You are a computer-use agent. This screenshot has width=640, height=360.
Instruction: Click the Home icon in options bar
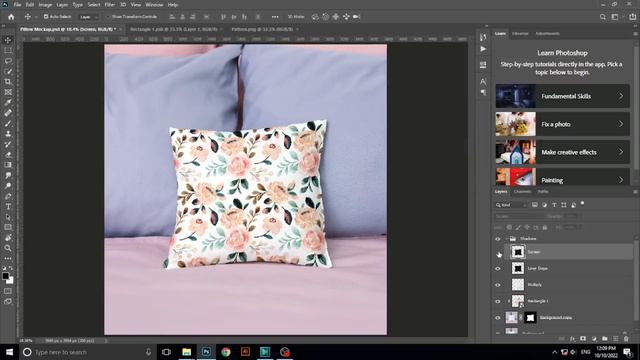click(11, 17)
